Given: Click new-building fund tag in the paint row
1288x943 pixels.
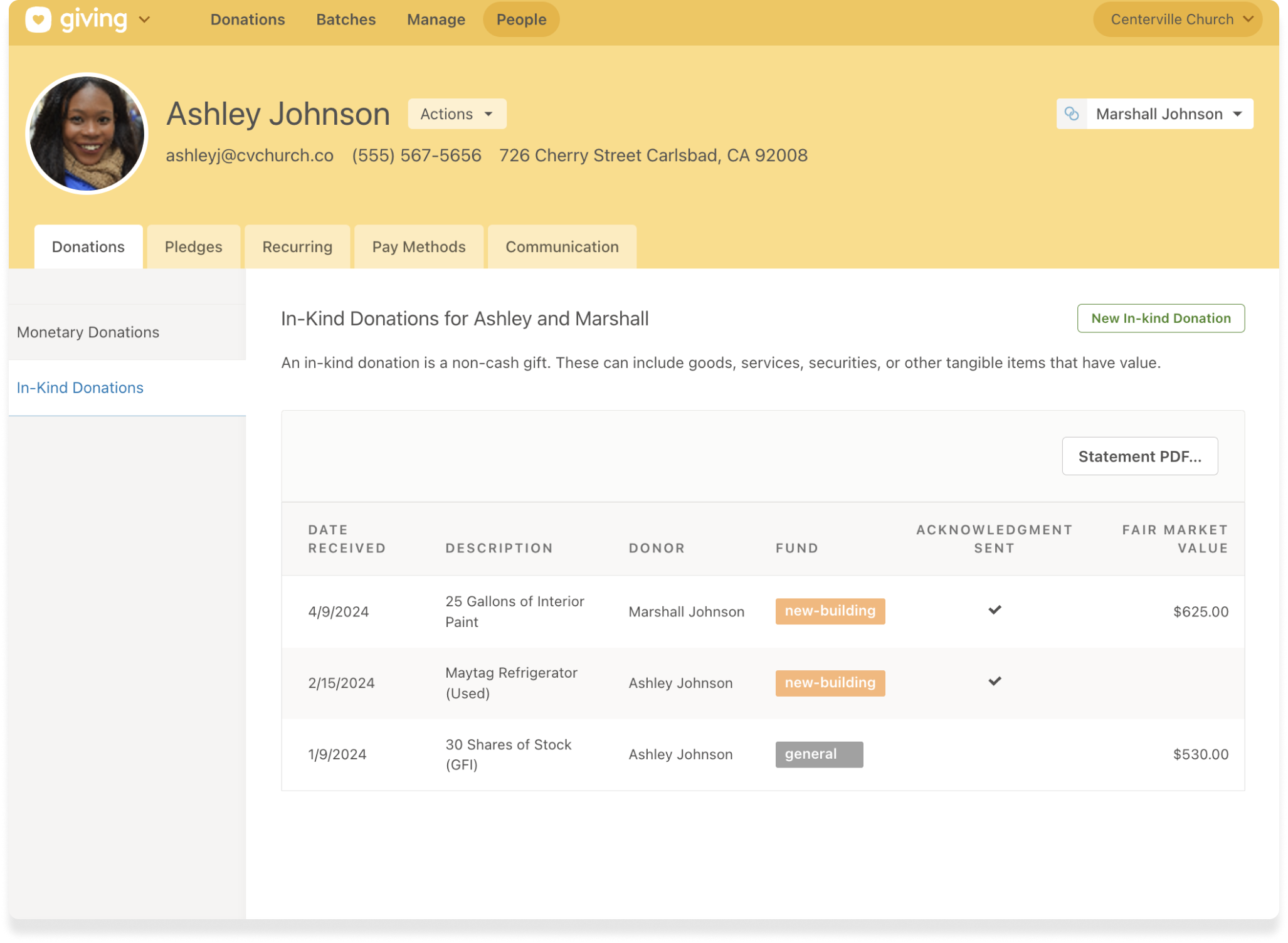Looking at the screenshot, I should click(830, 611).
